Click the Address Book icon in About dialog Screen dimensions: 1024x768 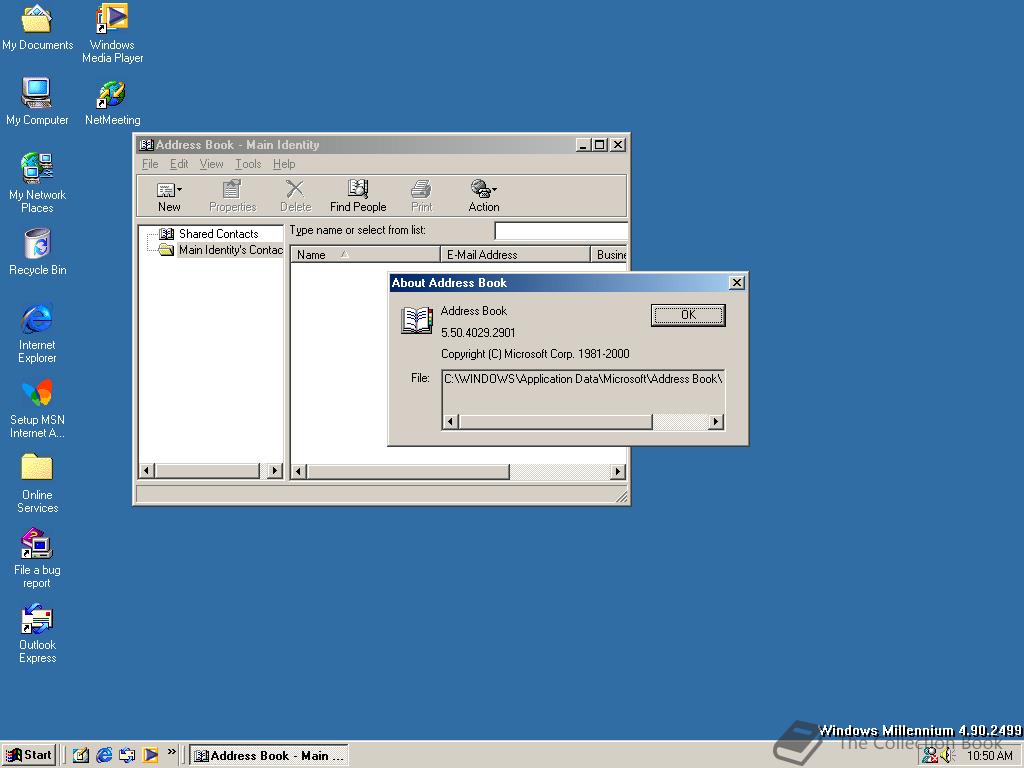point(417,320)
